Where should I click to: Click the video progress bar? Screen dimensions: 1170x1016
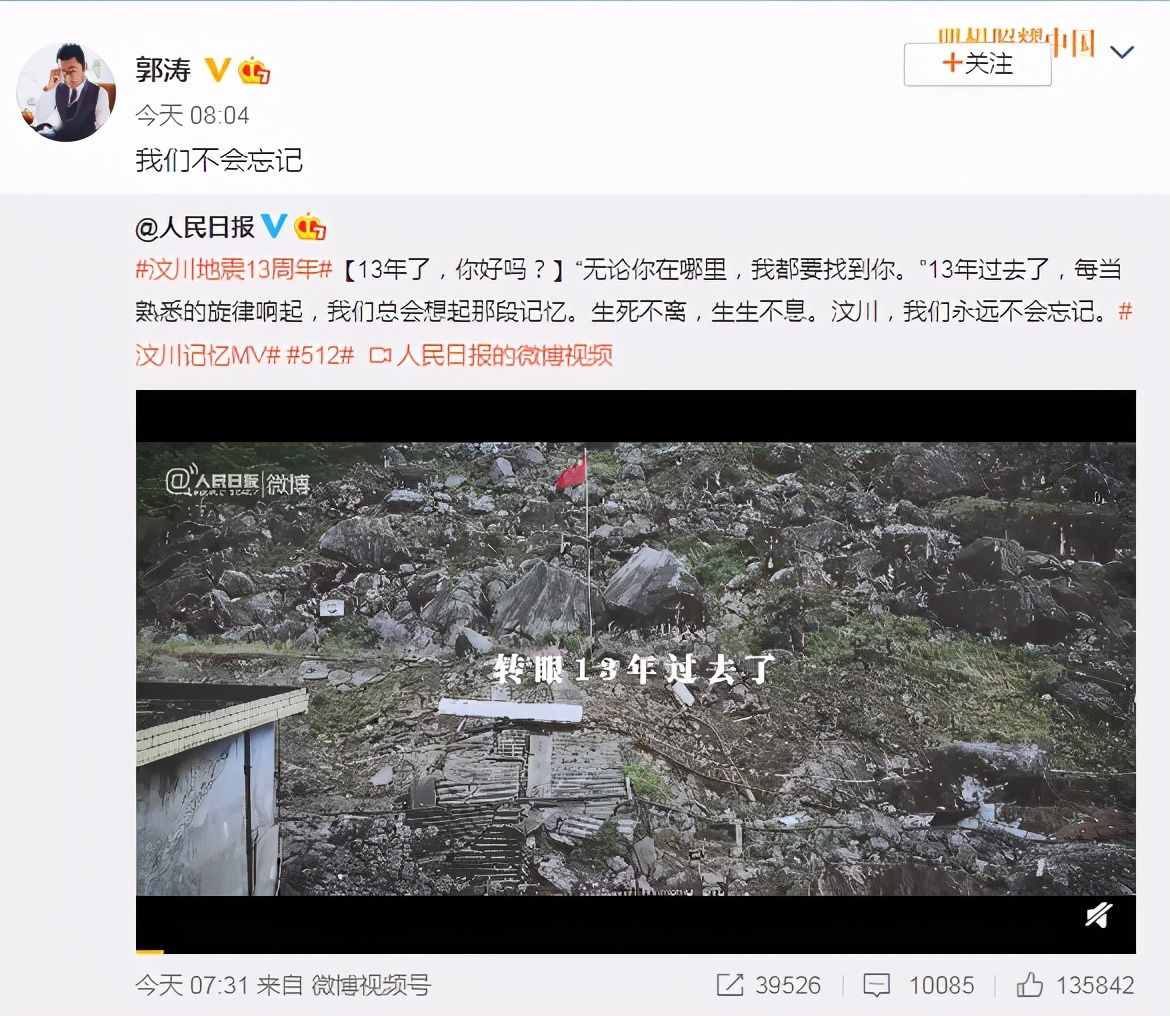636,951
